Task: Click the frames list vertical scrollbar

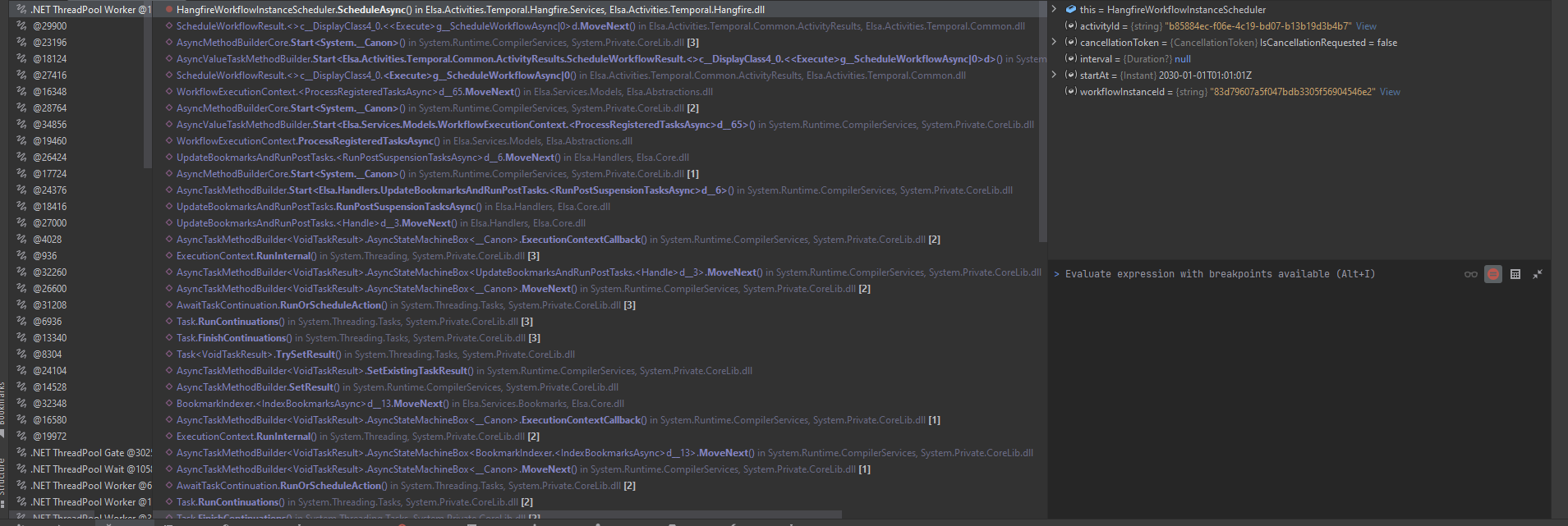Action: pos(1043,121)
